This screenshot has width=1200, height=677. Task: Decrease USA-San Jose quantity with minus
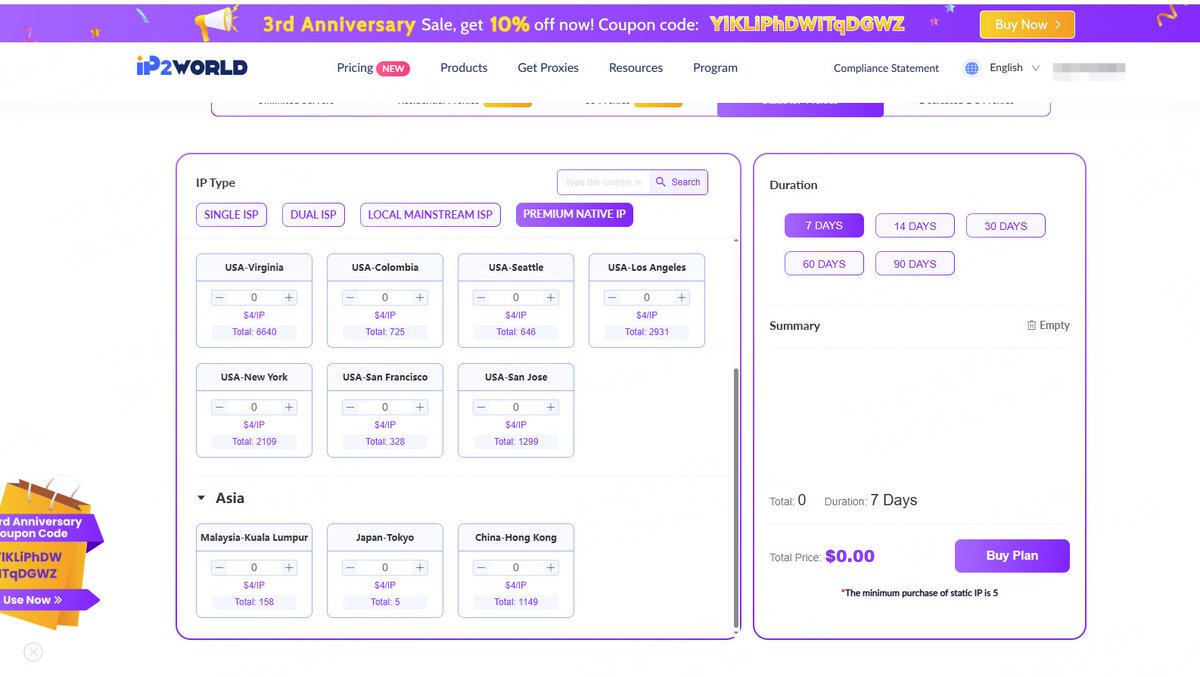(481, 408)
